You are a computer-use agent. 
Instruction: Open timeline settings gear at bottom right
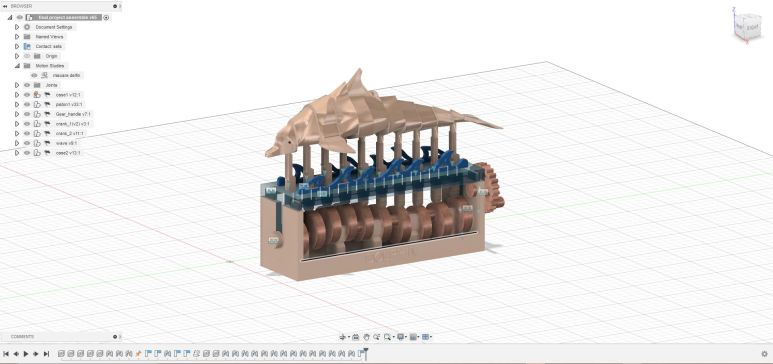coord(765,354)
